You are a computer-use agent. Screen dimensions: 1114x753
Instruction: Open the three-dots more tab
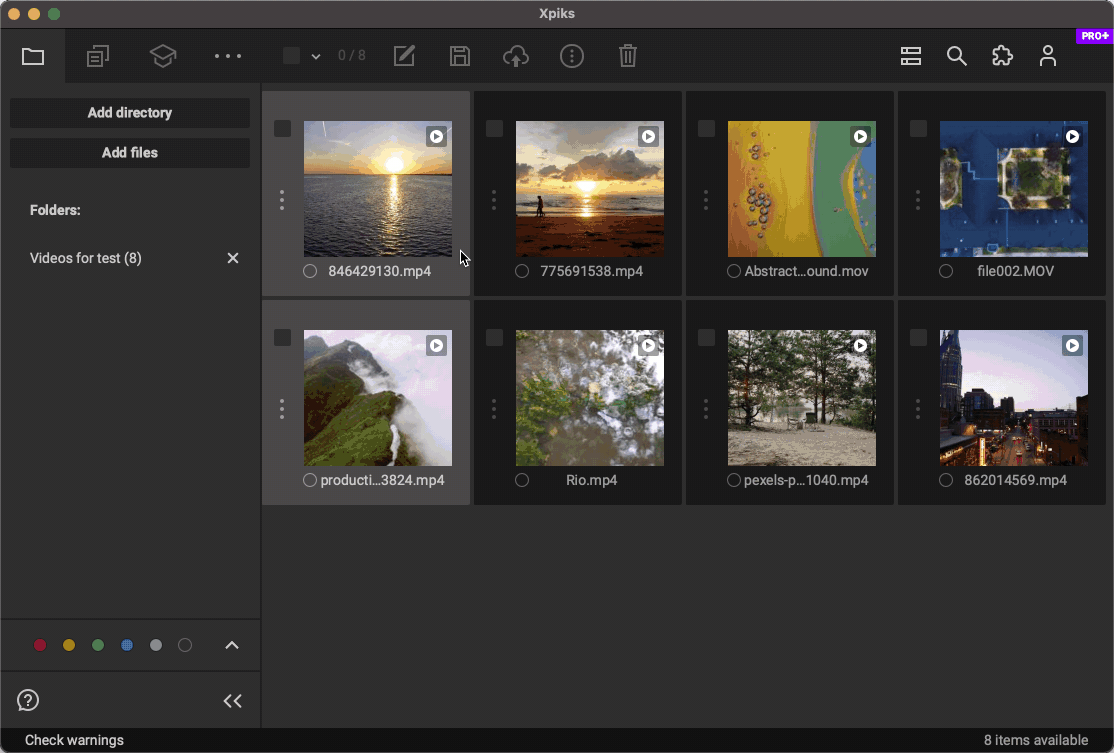(x=228, y=56)
